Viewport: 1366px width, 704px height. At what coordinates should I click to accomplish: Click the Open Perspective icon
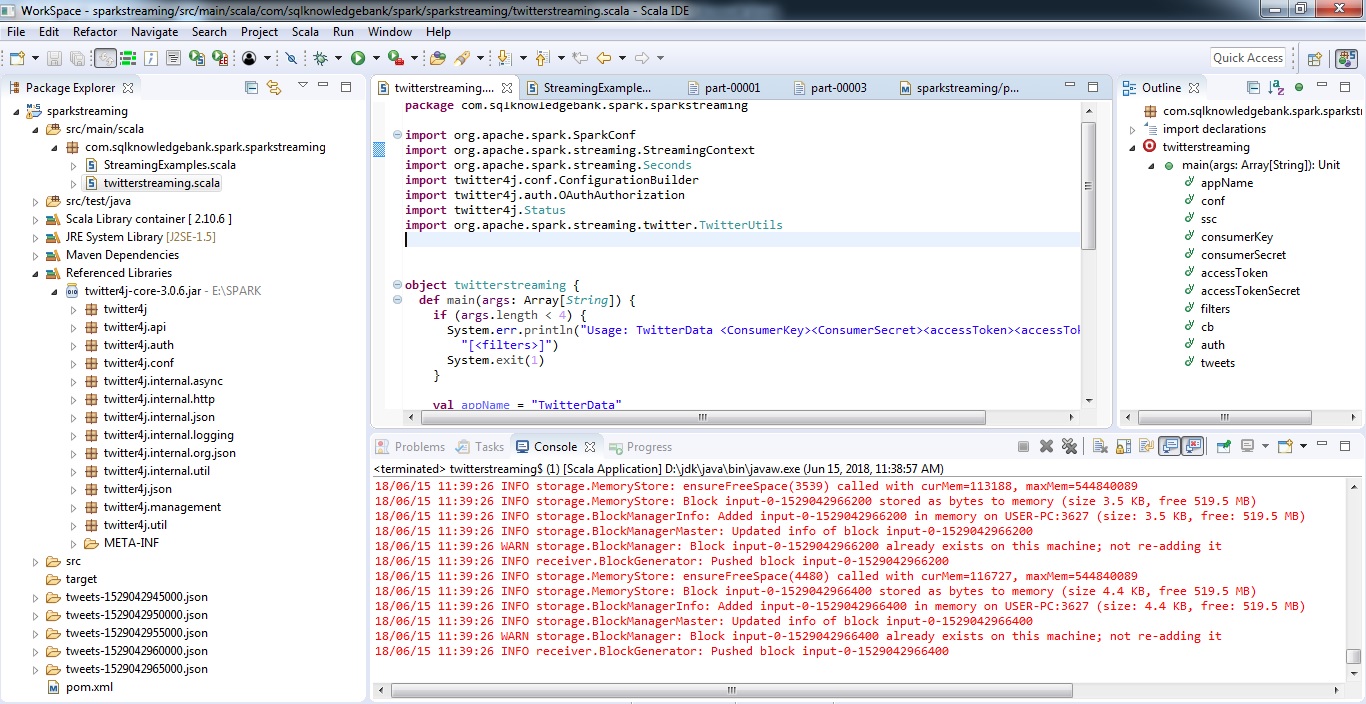(x=1315, y=58)
